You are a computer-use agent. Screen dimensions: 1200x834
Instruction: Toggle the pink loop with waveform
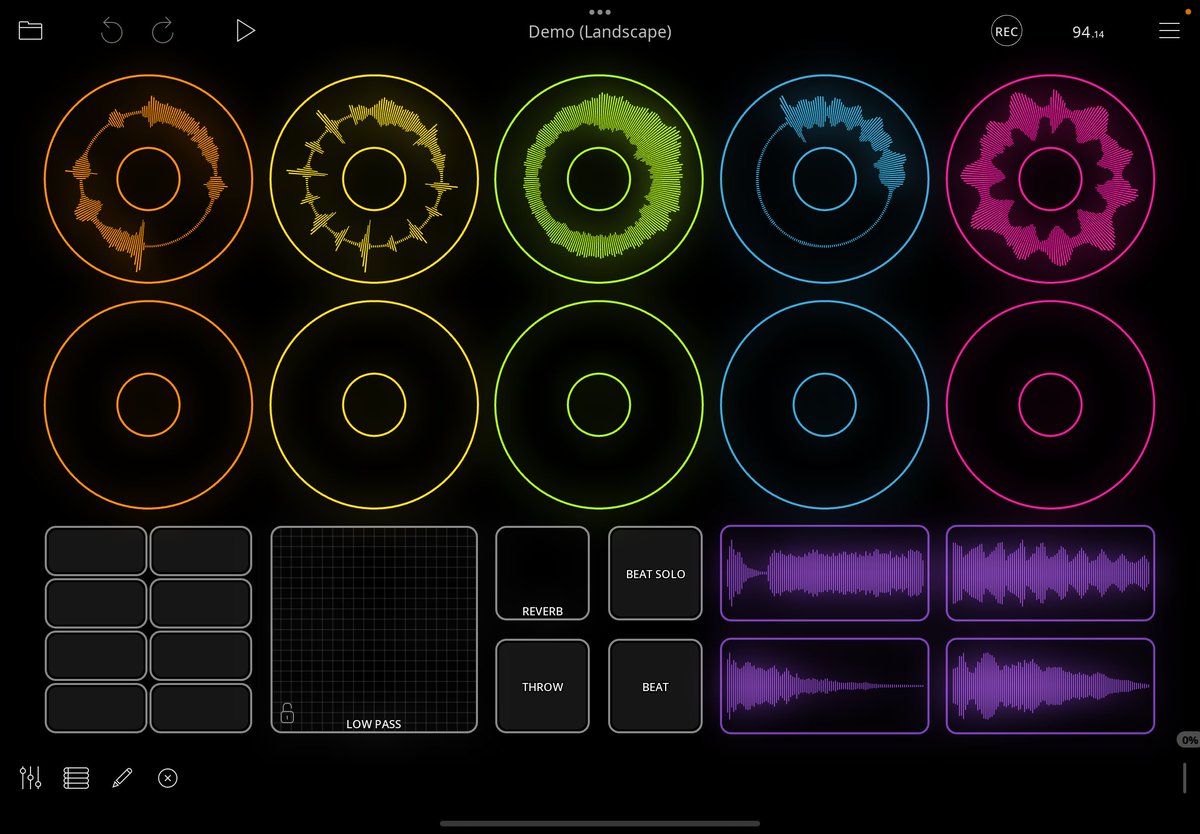tap(1050, 179)
